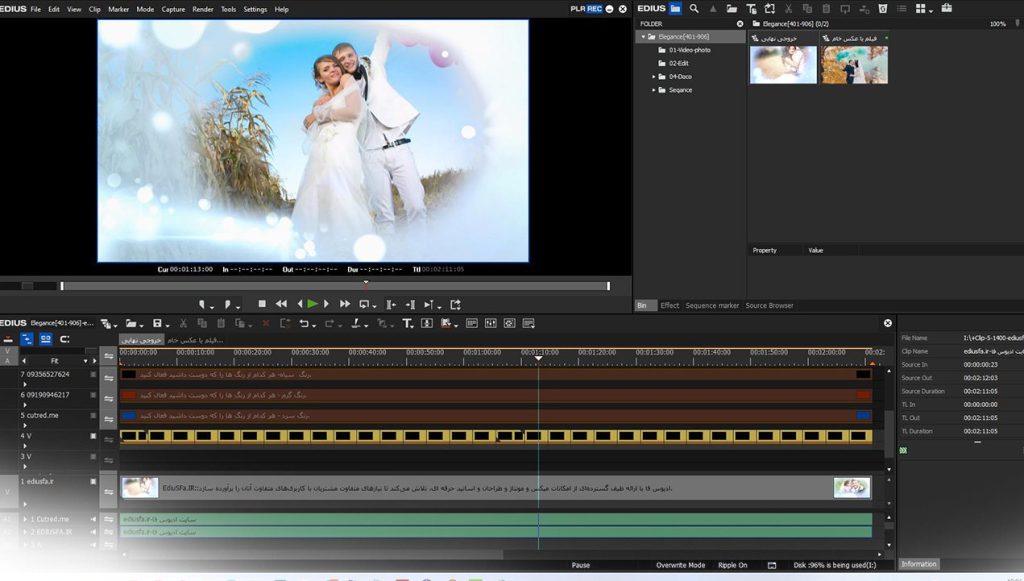Open the Save project dropdown arrow

click(167, 325)
